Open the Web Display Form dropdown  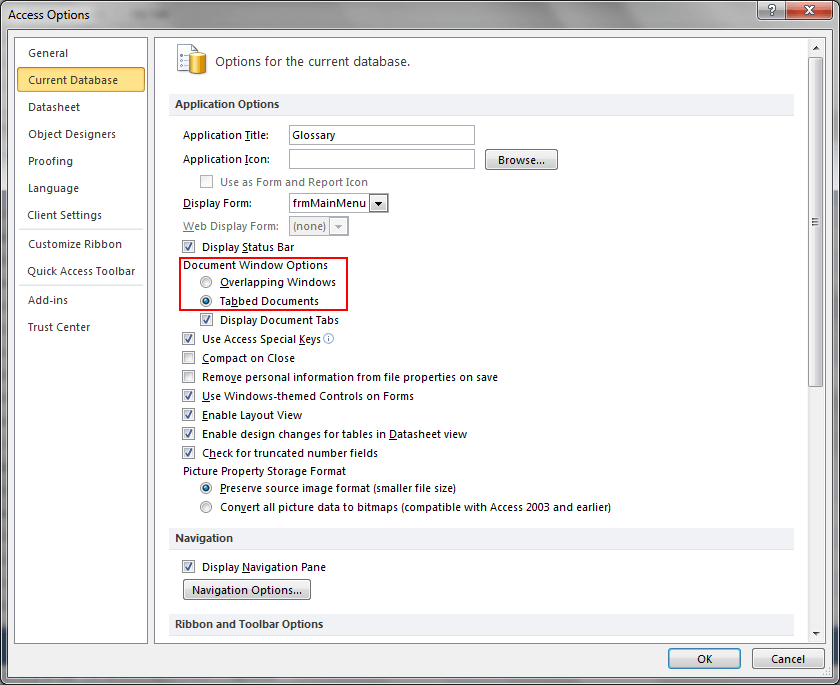(x=337, y=226)
